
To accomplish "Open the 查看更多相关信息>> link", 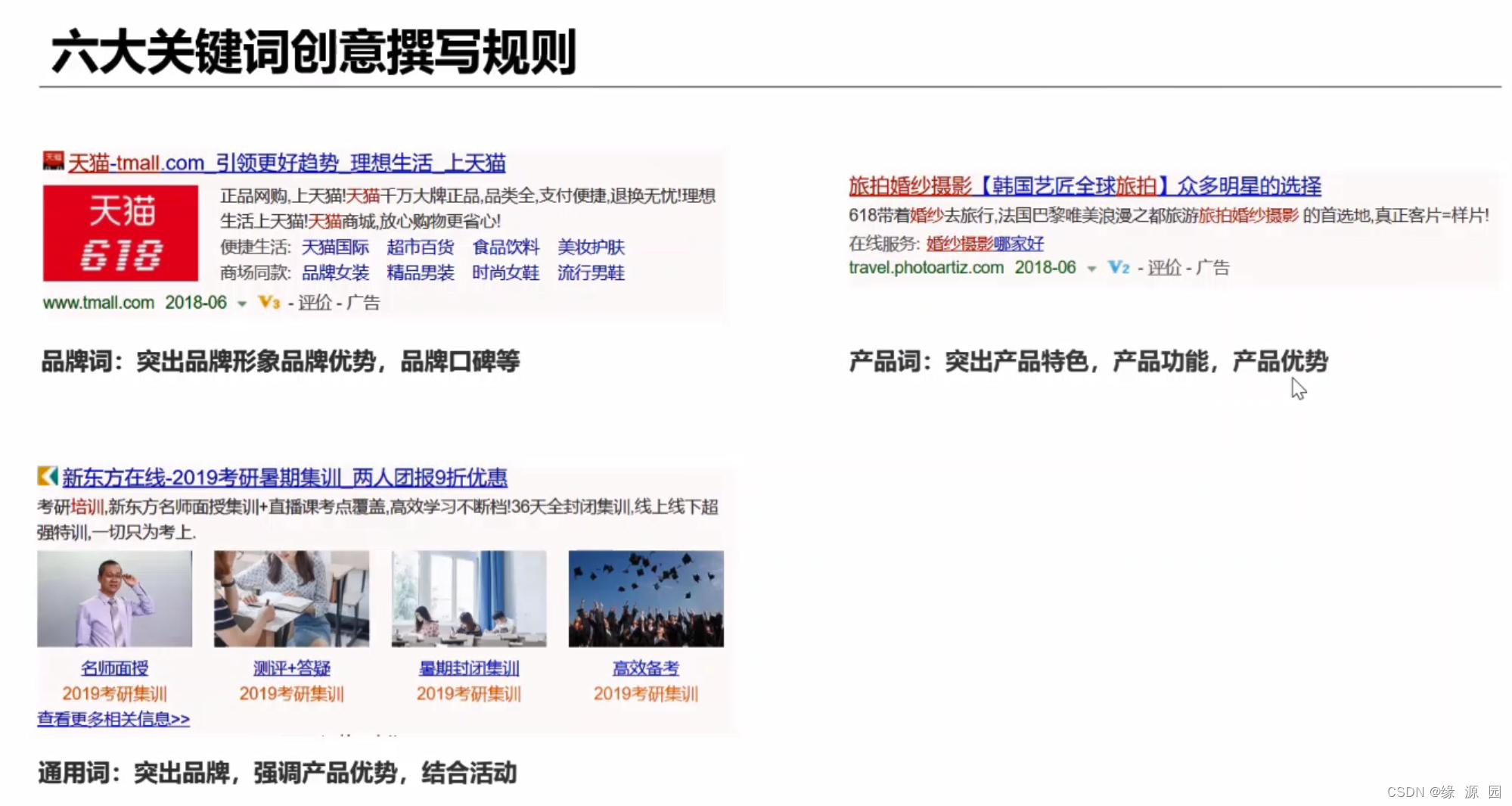I will (113, 719).
